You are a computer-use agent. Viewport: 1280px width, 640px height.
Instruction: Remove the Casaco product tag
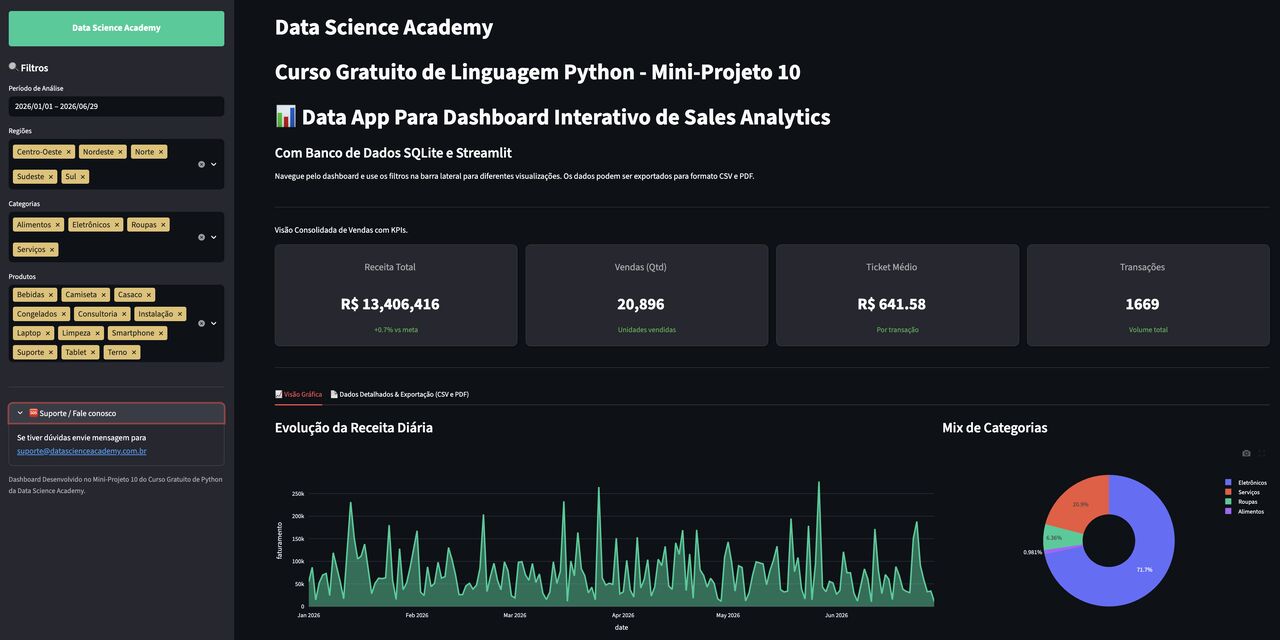149,295
